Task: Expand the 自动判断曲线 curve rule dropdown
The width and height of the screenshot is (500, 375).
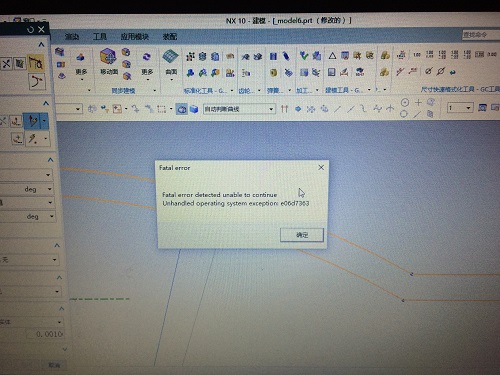Action: (271, 109)
